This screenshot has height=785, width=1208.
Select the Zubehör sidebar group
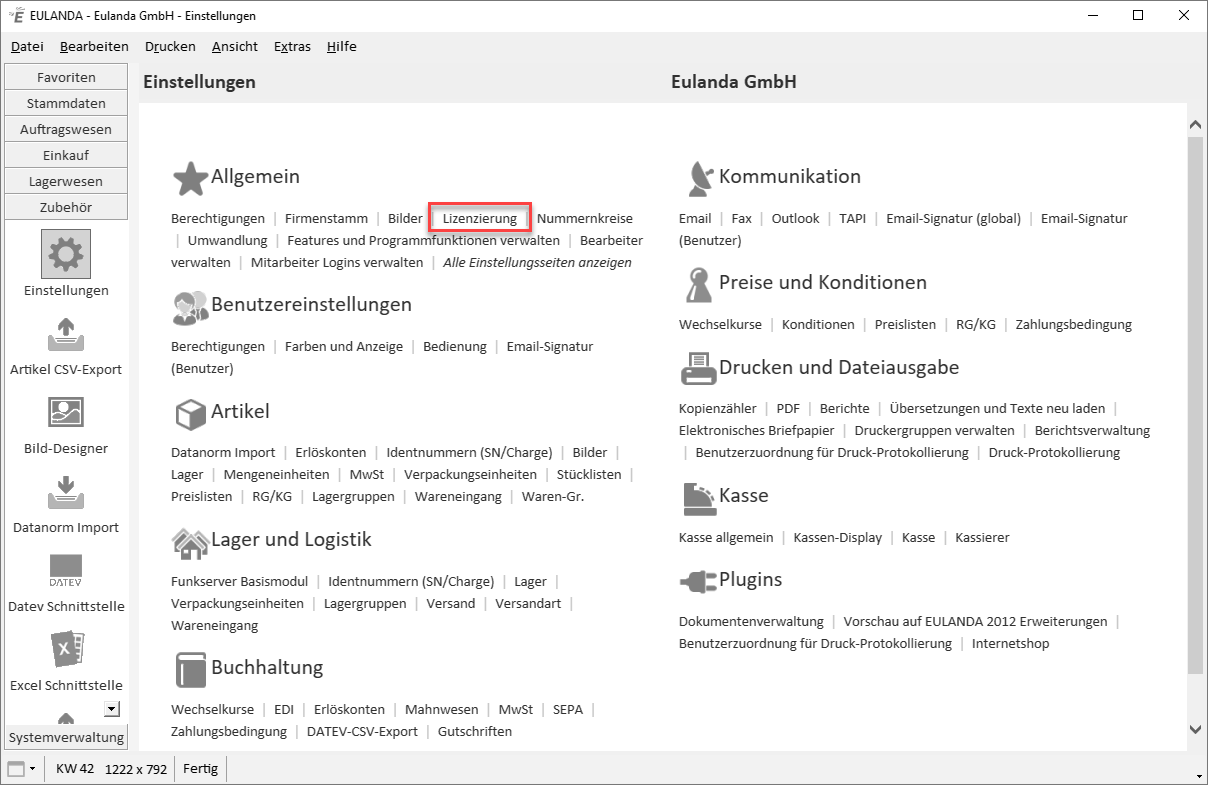66,207
